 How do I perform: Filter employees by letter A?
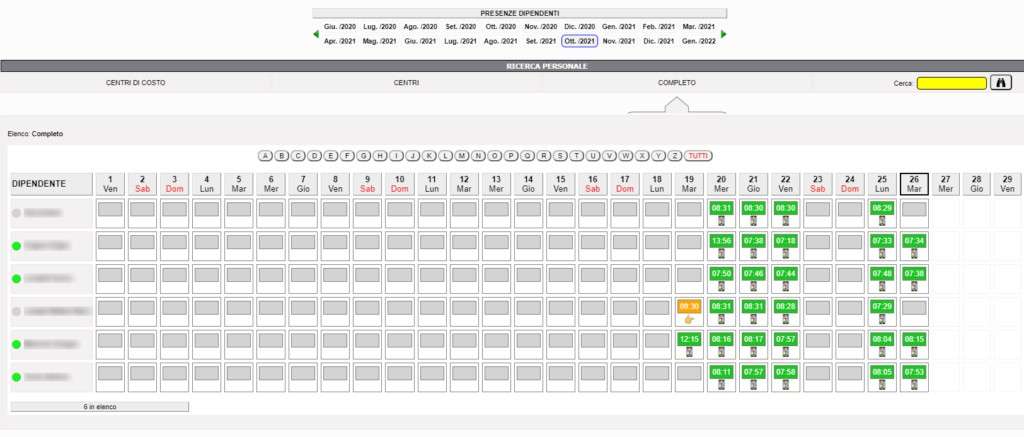[x=265, y=156]
